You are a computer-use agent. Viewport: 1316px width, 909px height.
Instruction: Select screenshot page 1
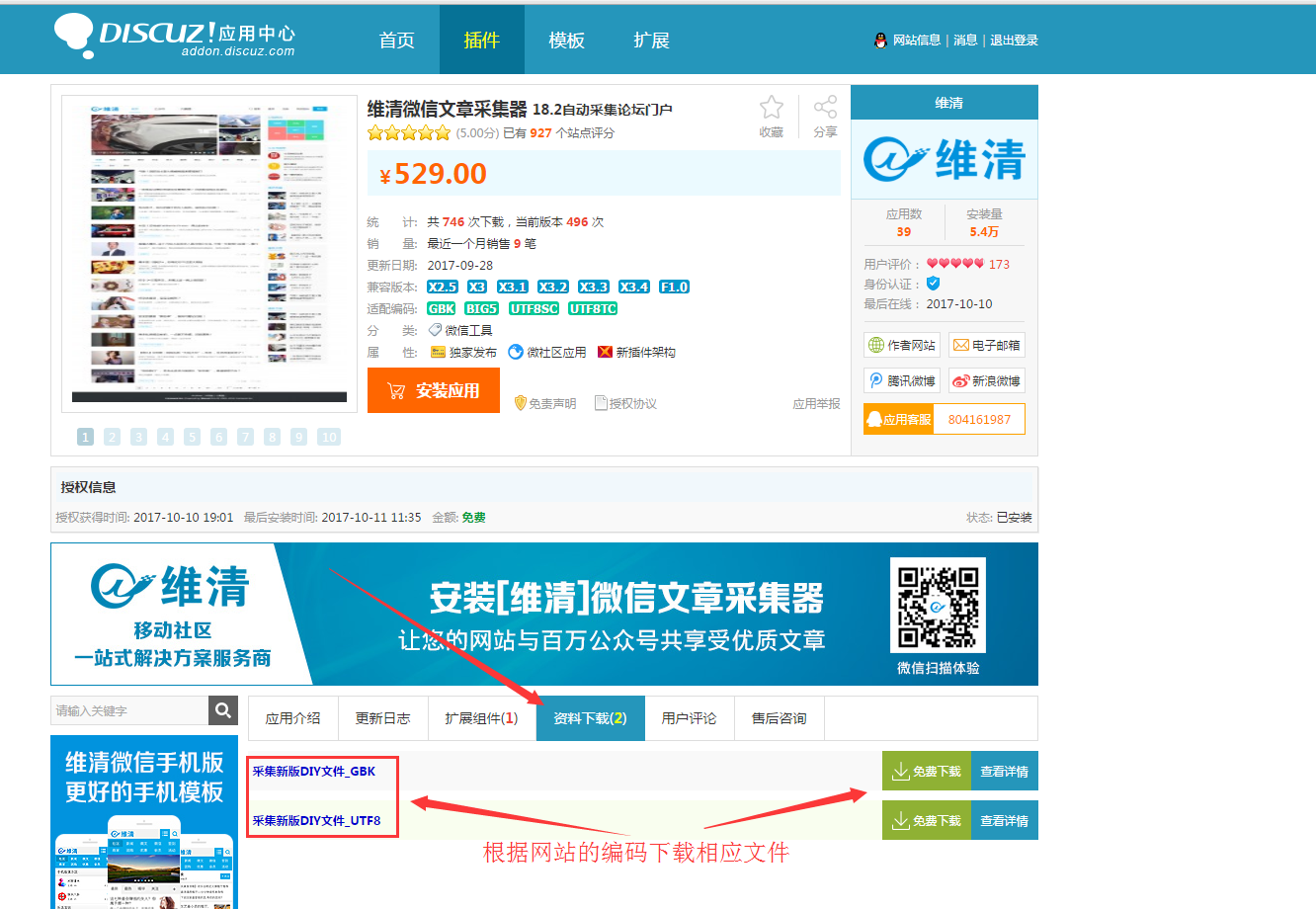pos(86,437)
